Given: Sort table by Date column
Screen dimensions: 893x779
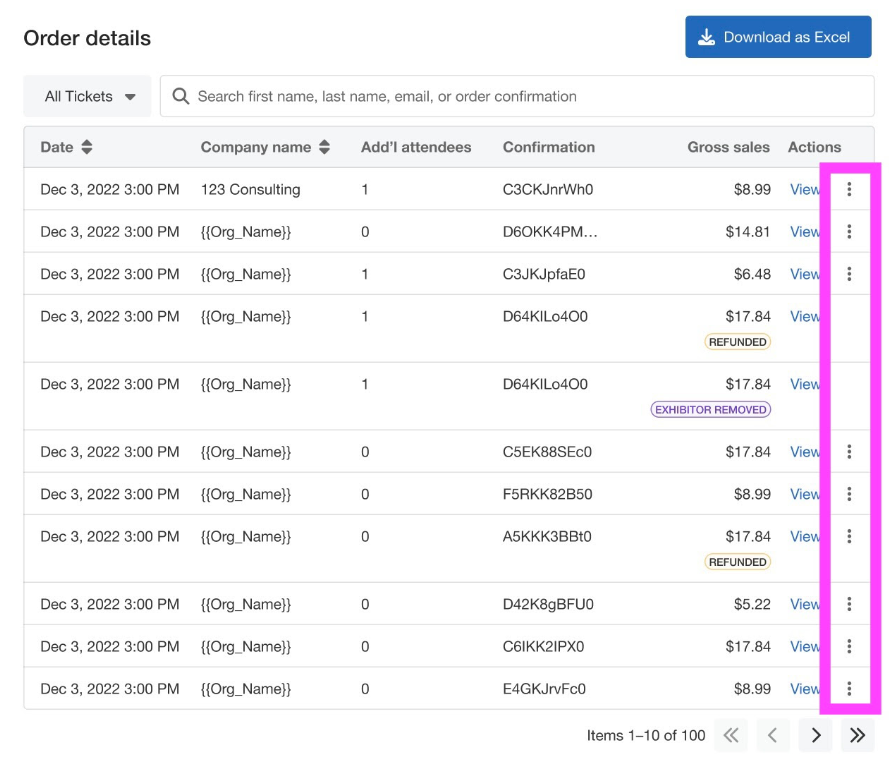Looking at the screenshot, I should 87,147.
